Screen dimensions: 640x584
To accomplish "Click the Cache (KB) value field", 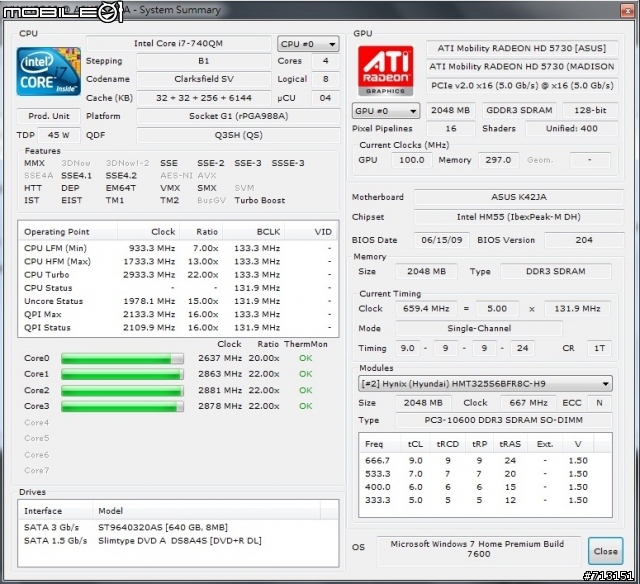I will pyautogui.click(x=203, y=98).
